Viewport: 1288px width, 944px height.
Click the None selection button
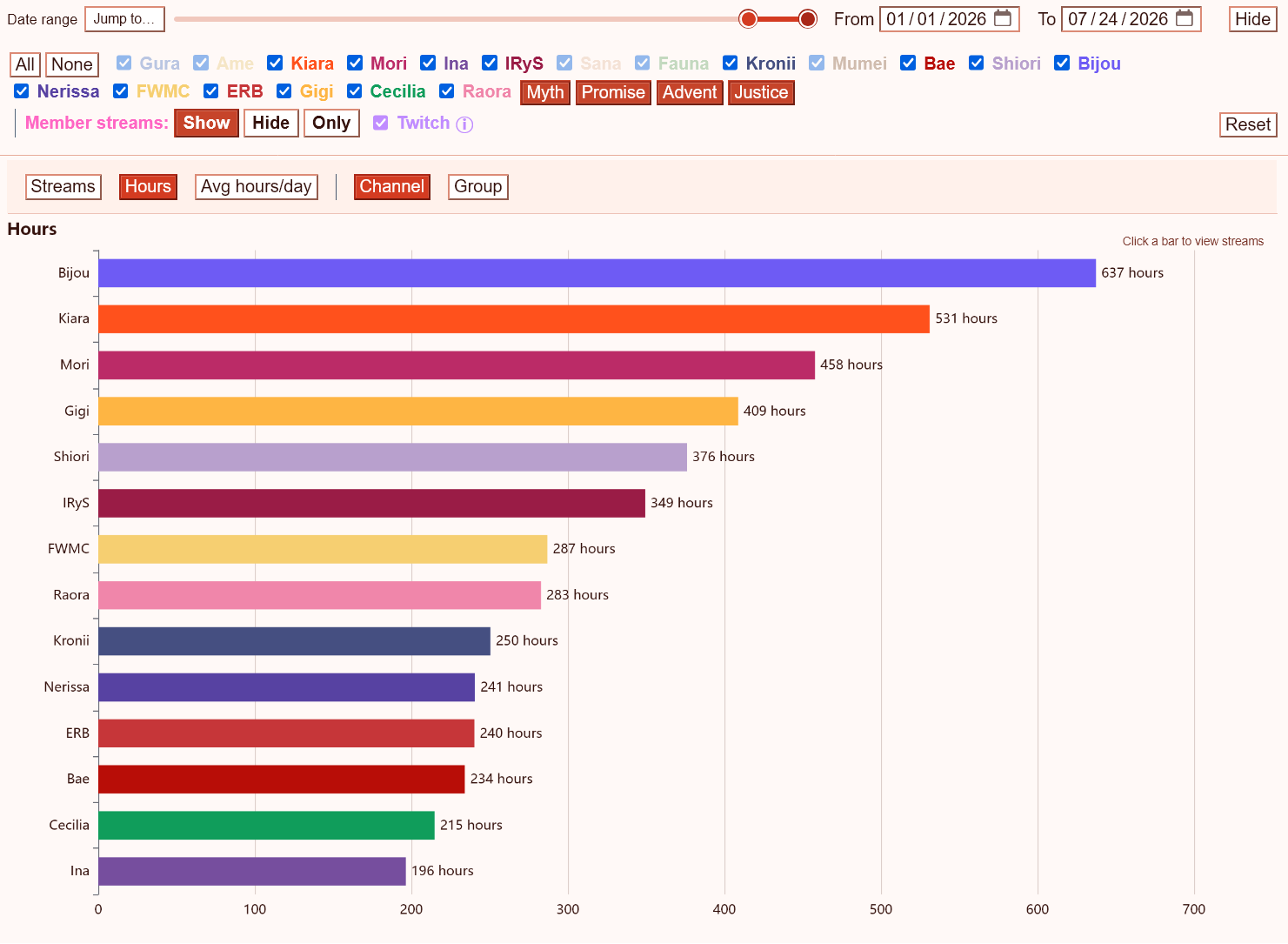[x=71, y=64]
